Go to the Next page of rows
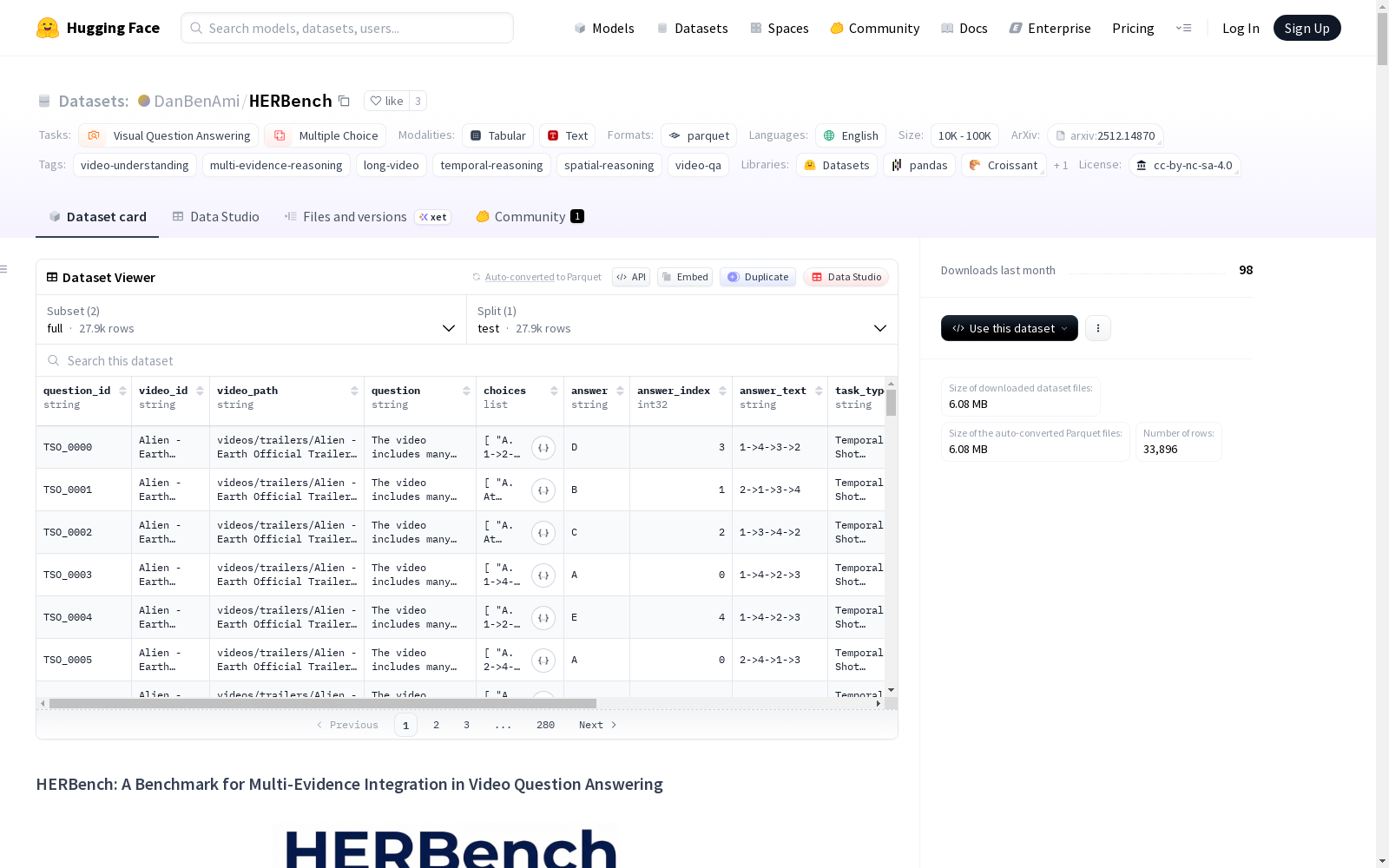1389x868 pixels. pos(598,725)
